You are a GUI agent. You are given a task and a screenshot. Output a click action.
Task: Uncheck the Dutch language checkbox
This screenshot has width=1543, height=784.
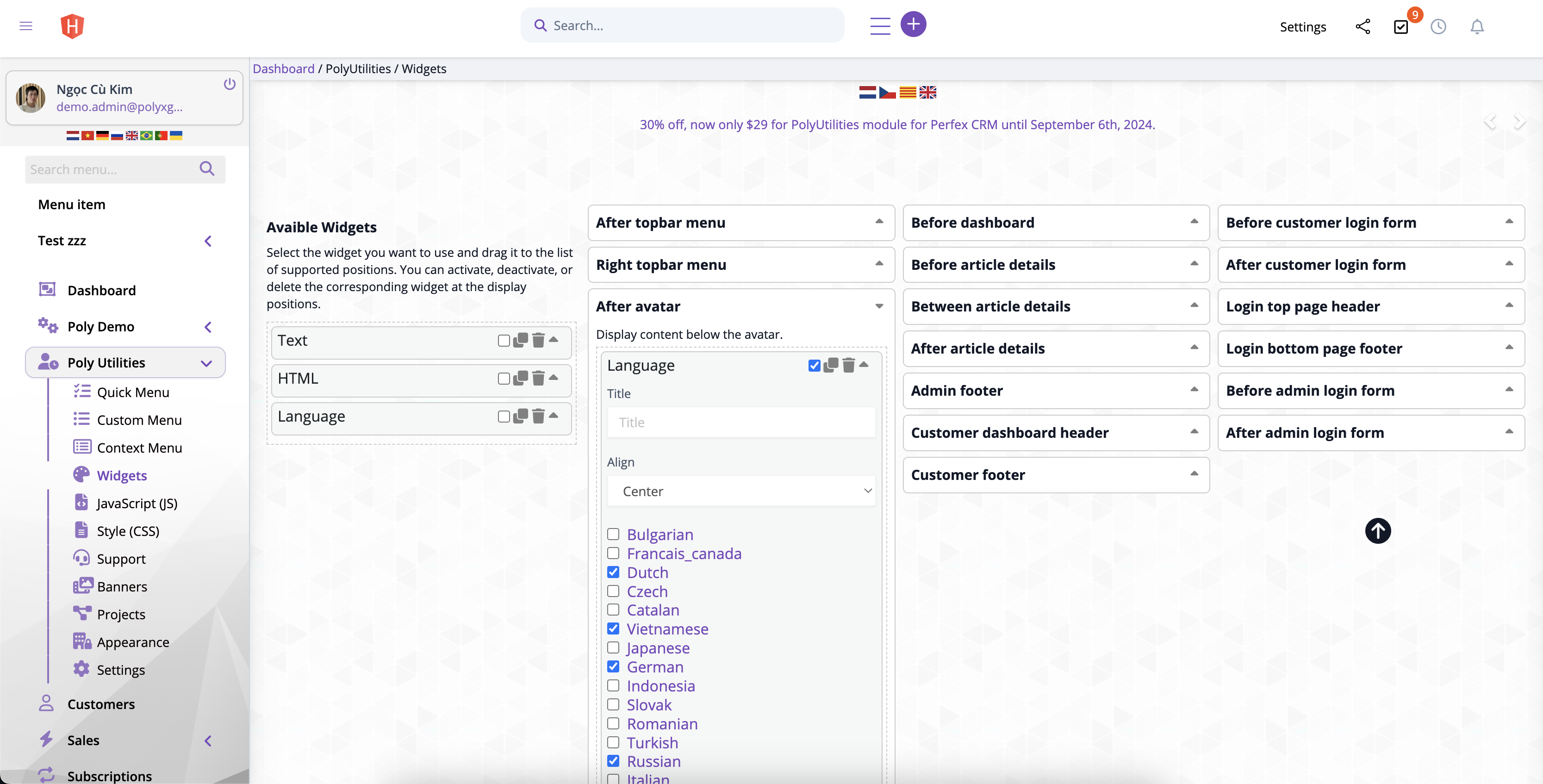coord(613,572)
